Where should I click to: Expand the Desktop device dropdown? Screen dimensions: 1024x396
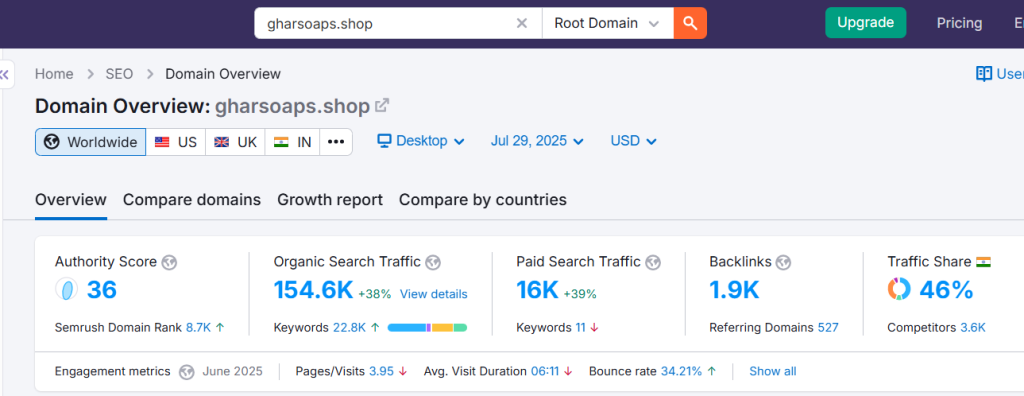pyautogui.click(x=421, y=141)
